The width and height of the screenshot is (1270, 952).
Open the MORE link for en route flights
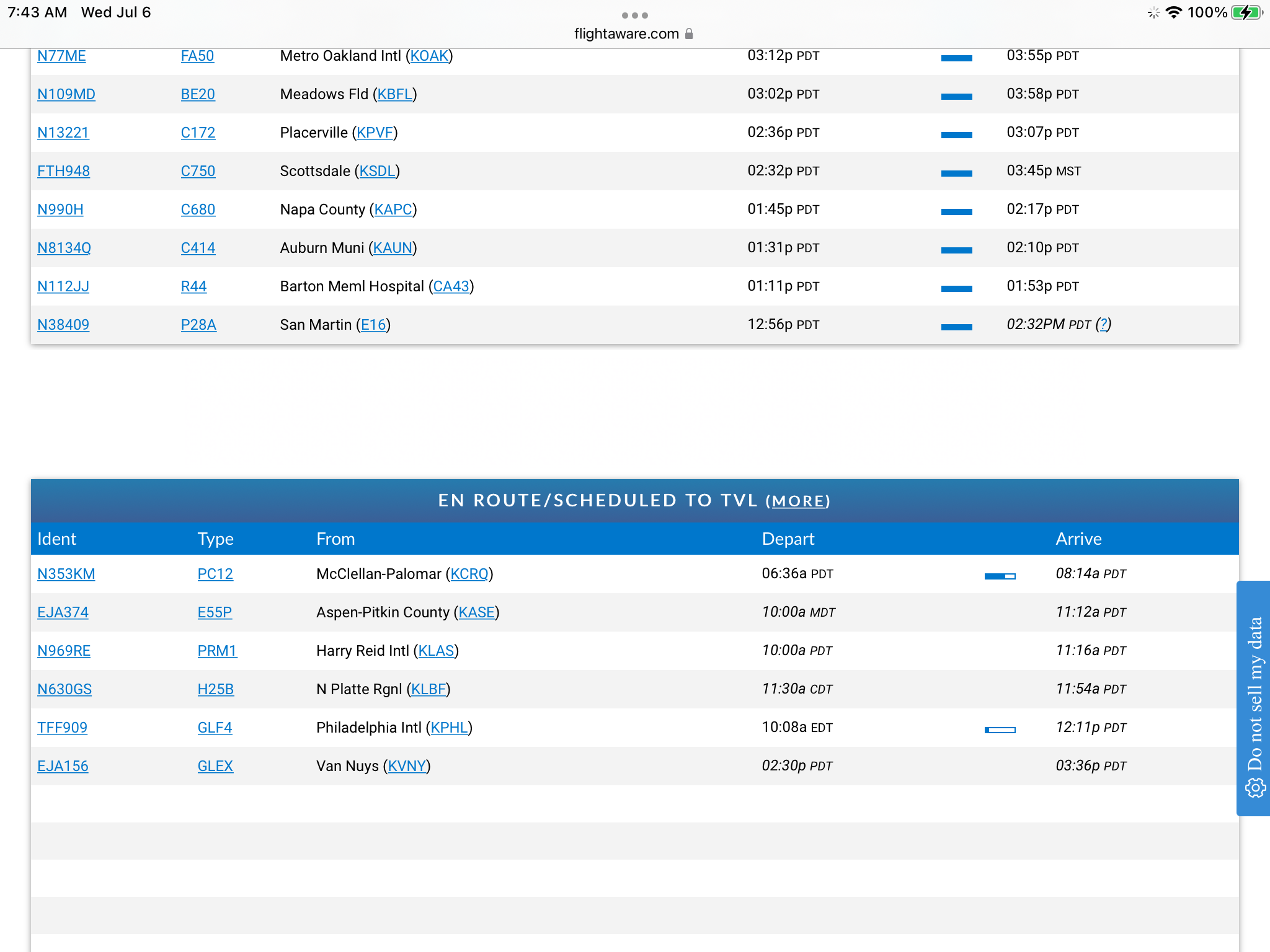tap(797, 501)
